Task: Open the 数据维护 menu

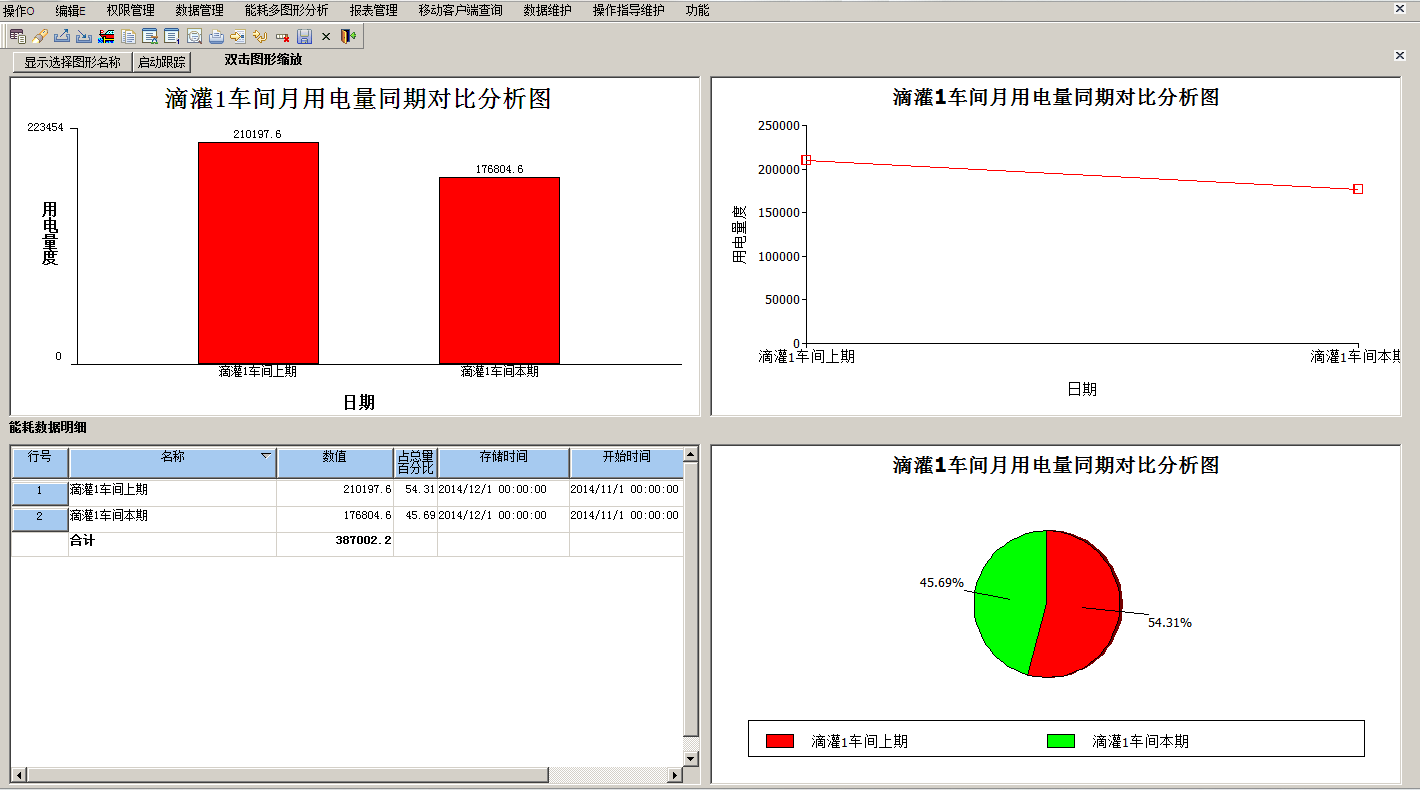Action: [547, 10]
